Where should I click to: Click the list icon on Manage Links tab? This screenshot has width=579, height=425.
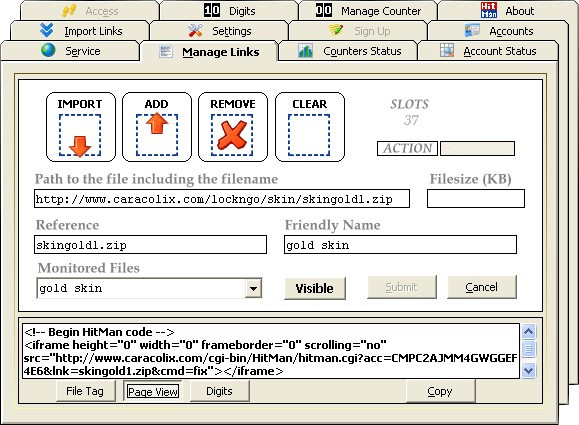click(x=166, y=51)
